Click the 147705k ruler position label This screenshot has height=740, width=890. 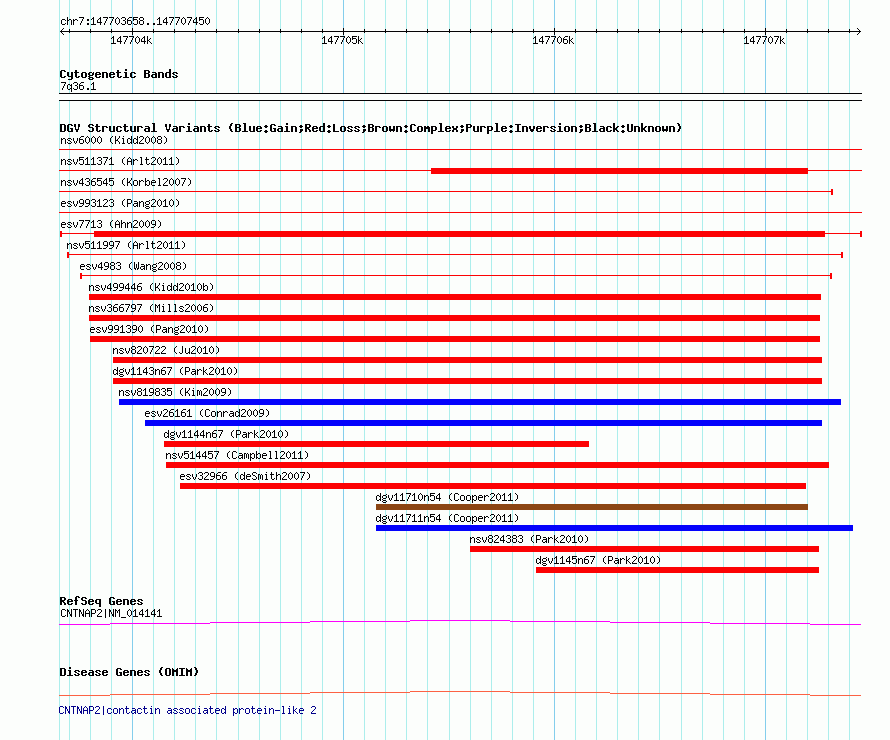[342, 40]
